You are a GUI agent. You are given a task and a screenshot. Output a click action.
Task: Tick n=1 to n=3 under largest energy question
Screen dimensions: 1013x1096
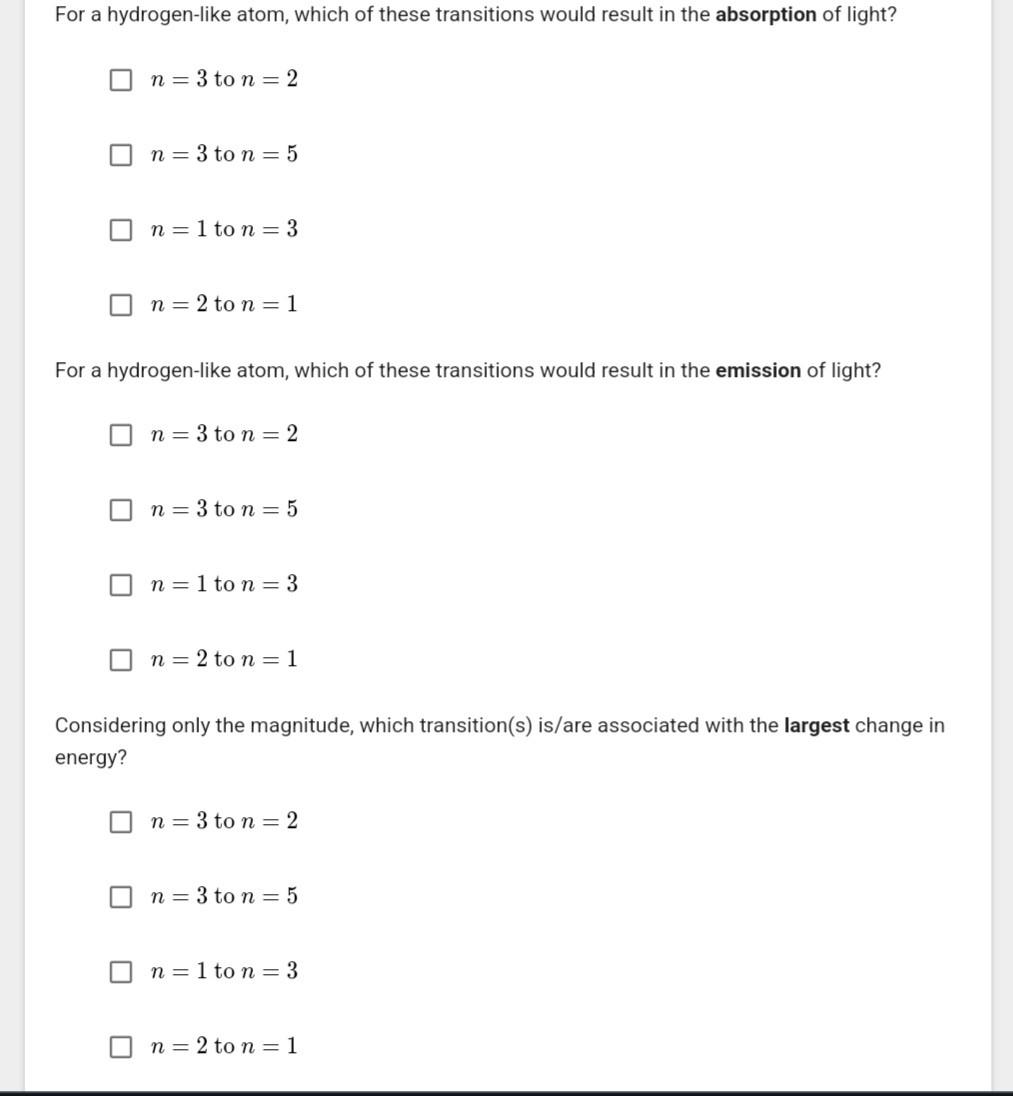pos(120,972)
